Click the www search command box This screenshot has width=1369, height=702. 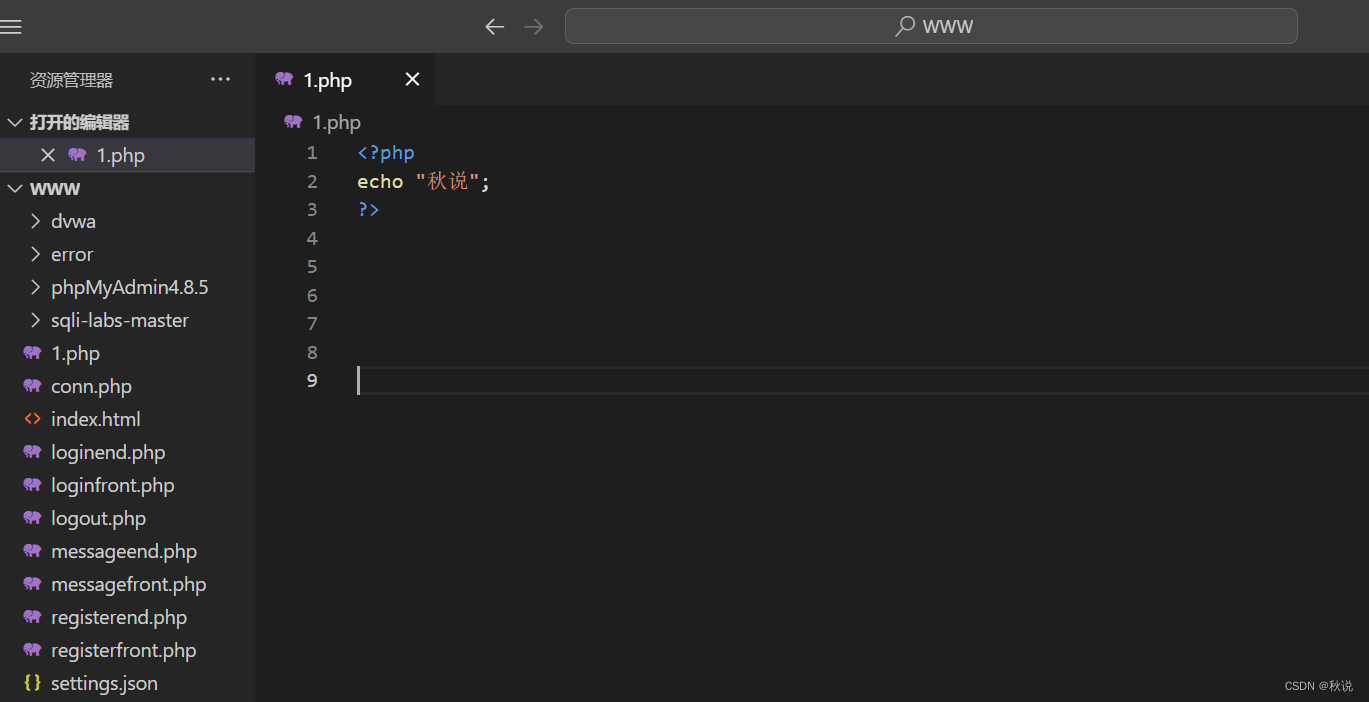pyautogui.click(x=931, y=26)
